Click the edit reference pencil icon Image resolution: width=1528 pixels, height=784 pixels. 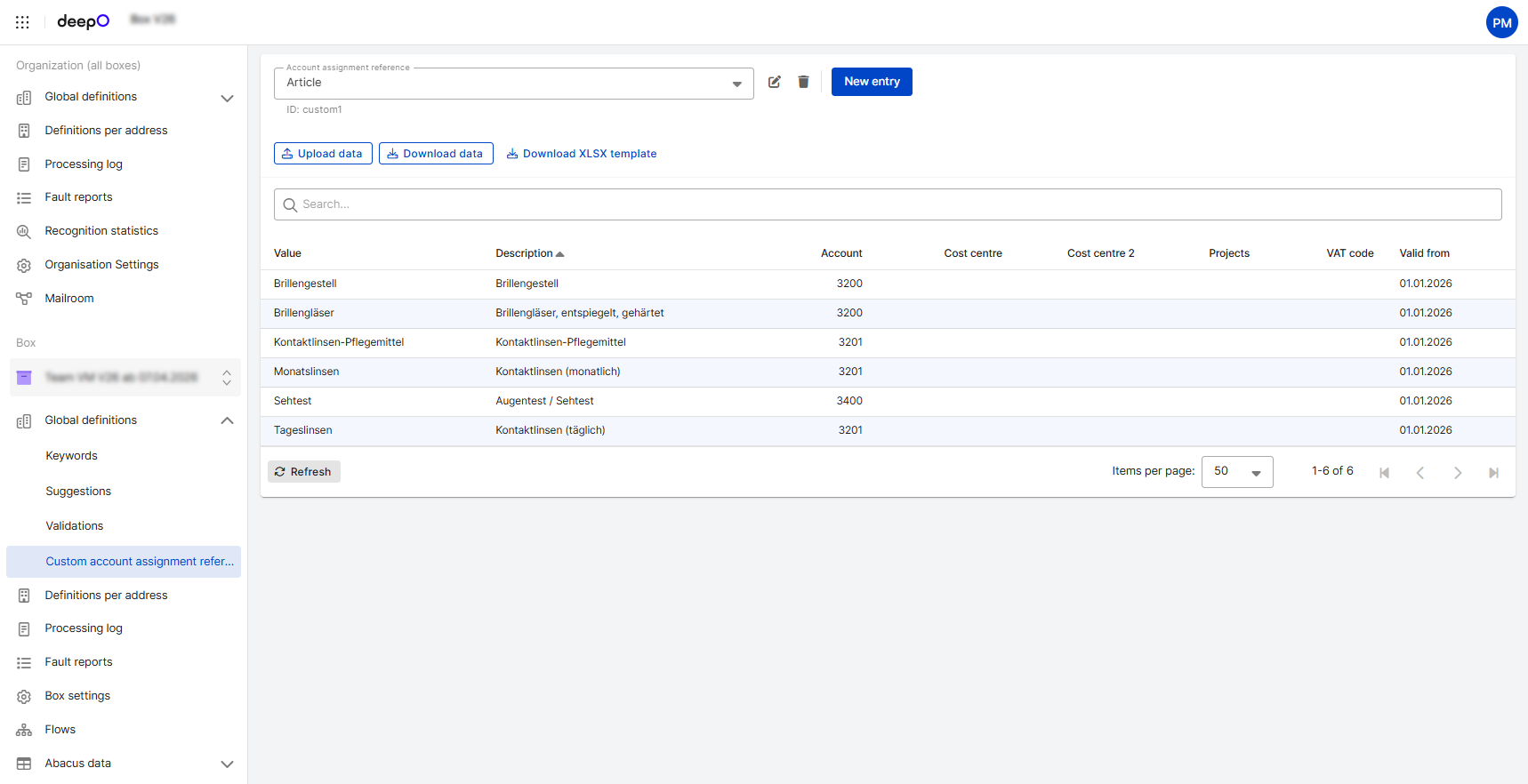tap(775, 82)
